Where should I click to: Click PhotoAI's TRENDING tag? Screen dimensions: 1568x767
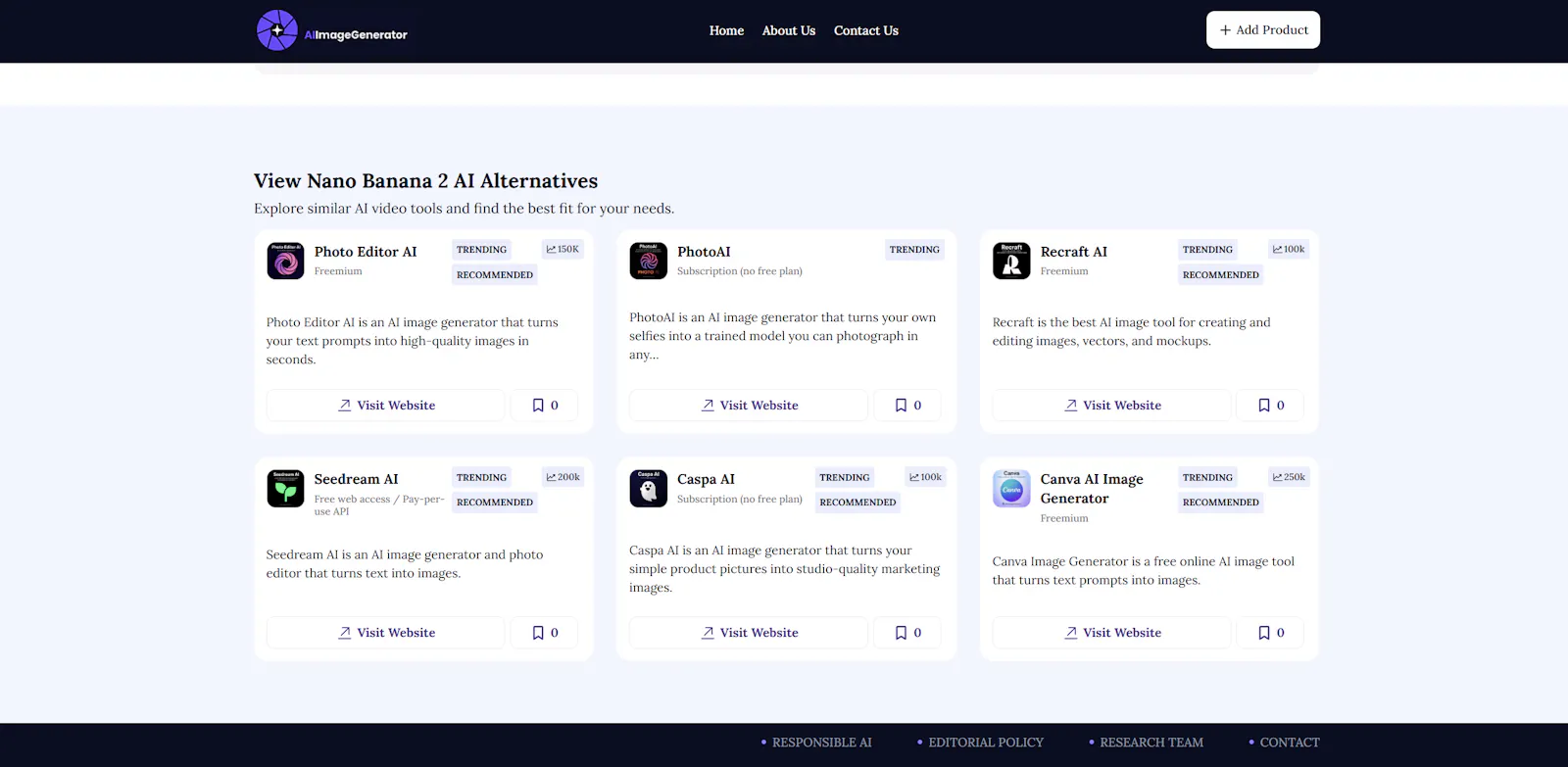click(x=914, y=250)
